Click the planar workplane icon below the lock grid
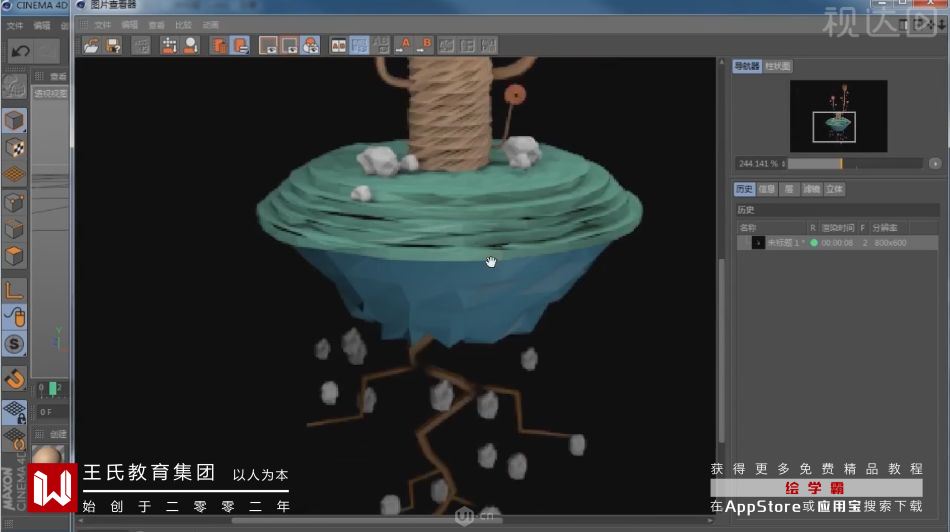Image resolution: width=950 pixels, height=532 pixels. coord(14,439)
